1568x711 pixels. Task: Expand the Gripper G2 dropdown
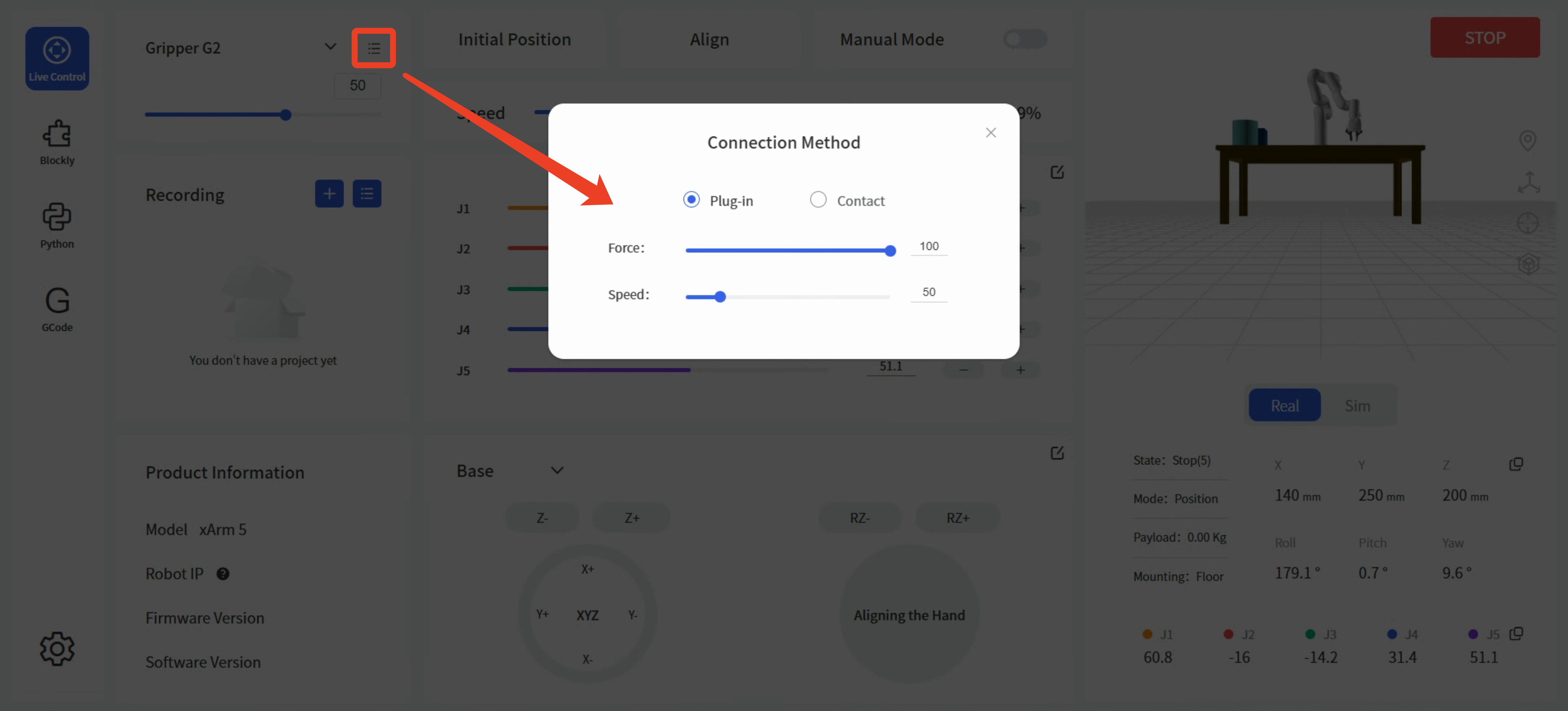pos(330,47)
